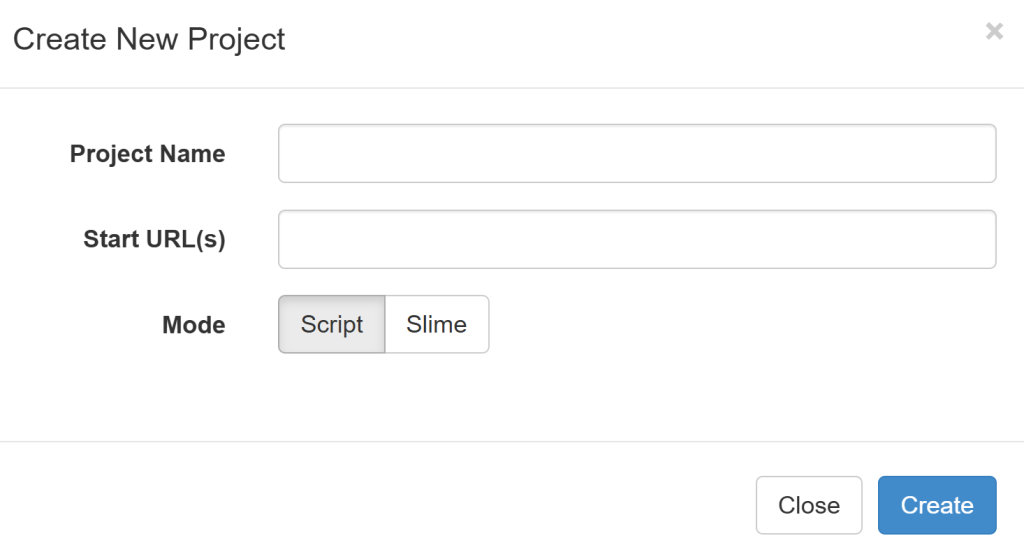Click the Create button
Viewport: 1024px width, 559px height.
pyautogui.click(x=937, y=505)
